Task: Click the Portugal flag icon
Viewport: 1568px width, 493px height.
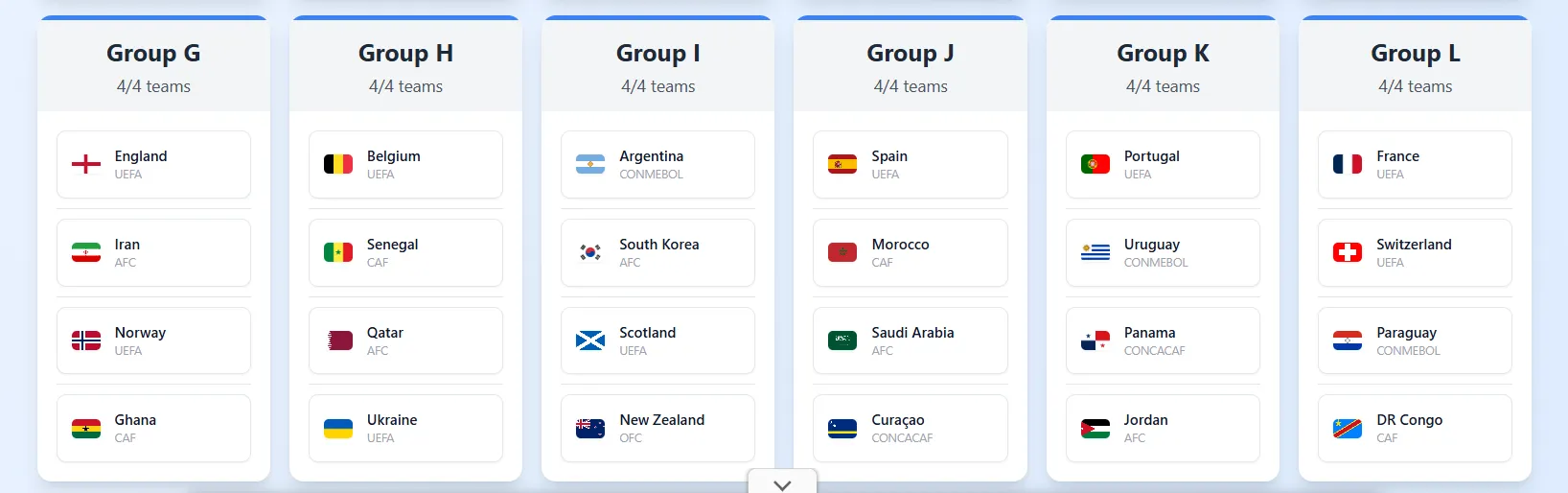Action: [x=1095, y=165]
